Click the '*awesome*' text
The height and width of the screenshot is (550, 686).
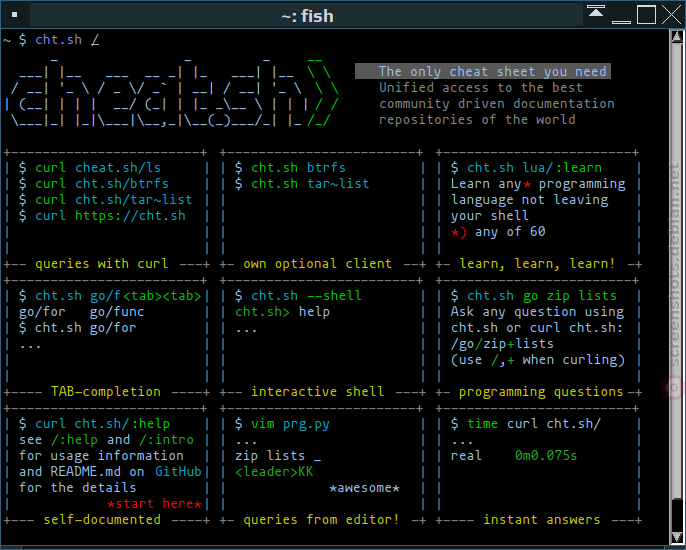pyautogui.click(x=364, y=488)
